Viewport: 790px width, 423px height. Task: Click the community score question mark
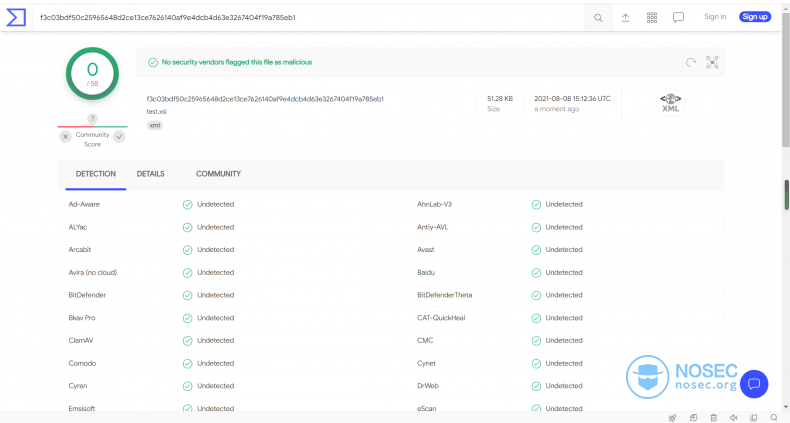(x=92, y=119)
